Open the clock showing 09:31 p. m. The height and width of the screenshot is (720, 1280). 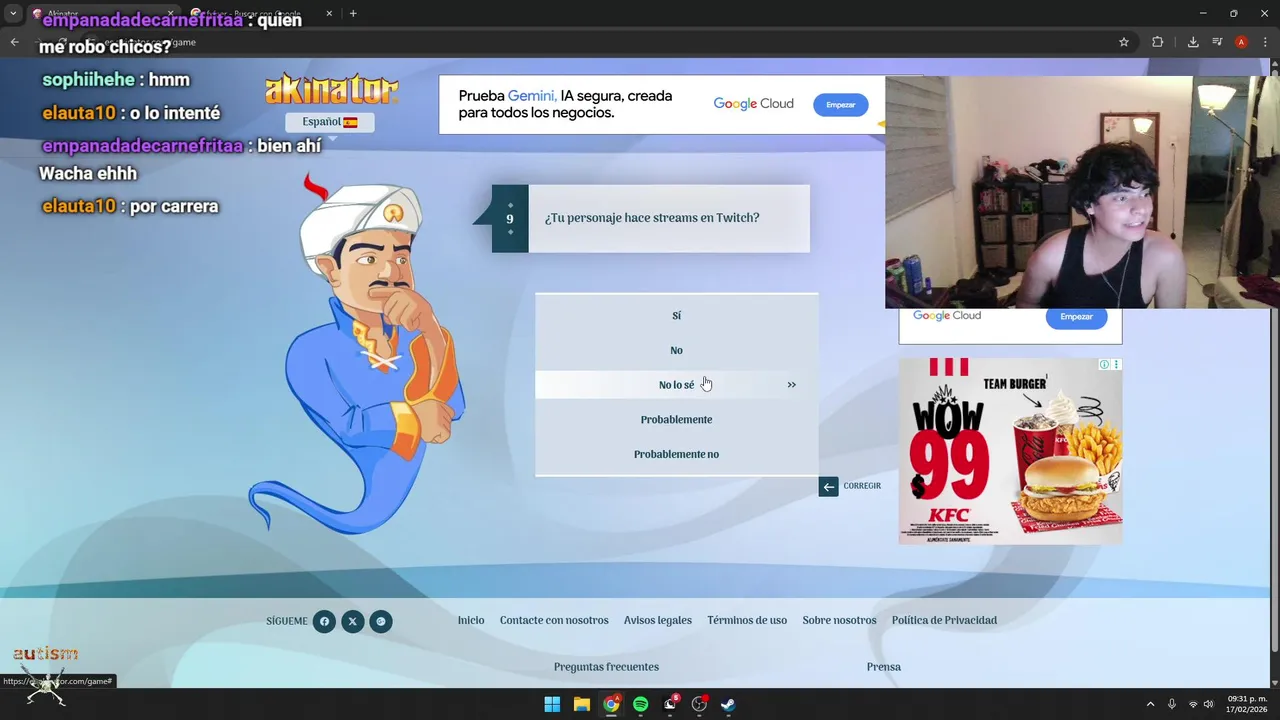click(1247, 704)
